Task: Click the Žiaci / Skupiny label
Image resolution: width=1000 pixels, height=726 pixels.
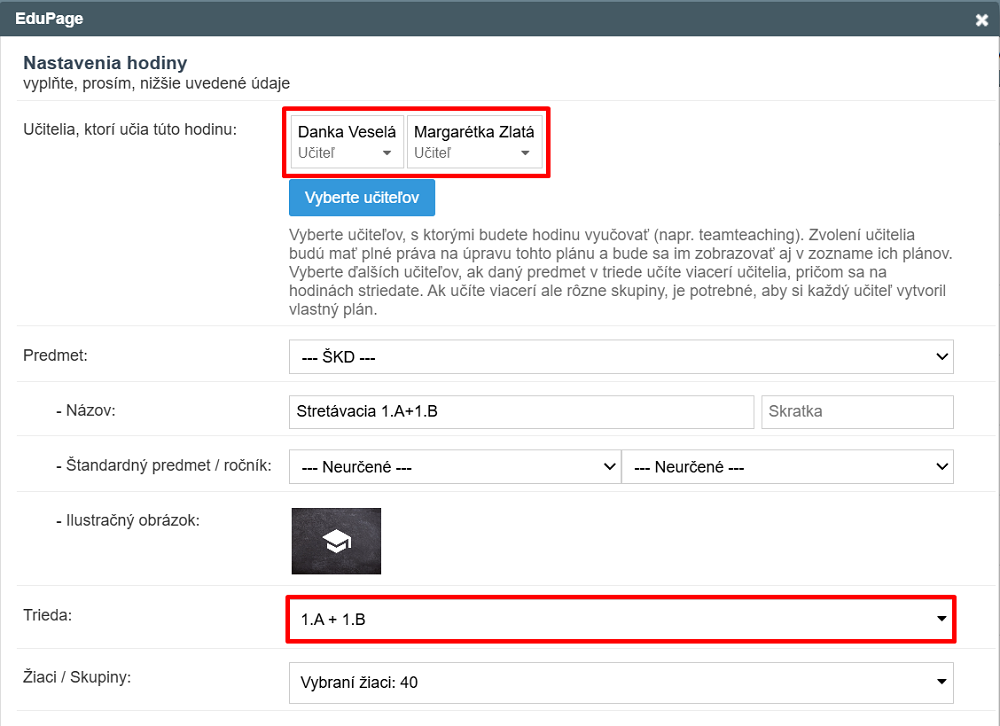Action: pos(77,677)
